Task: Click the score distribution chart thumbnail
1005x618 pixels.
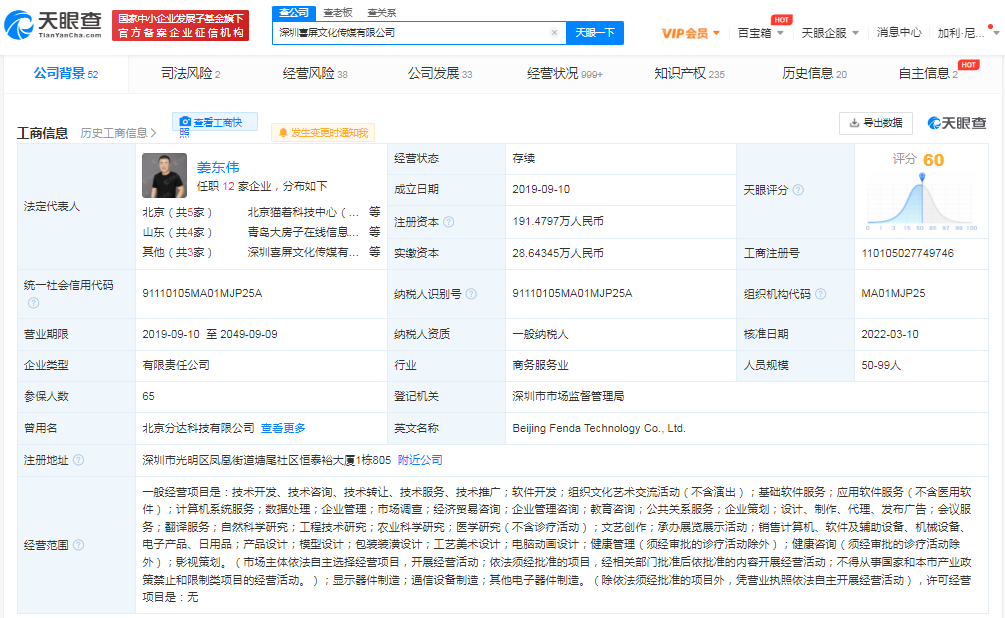Action: (921, 202)
